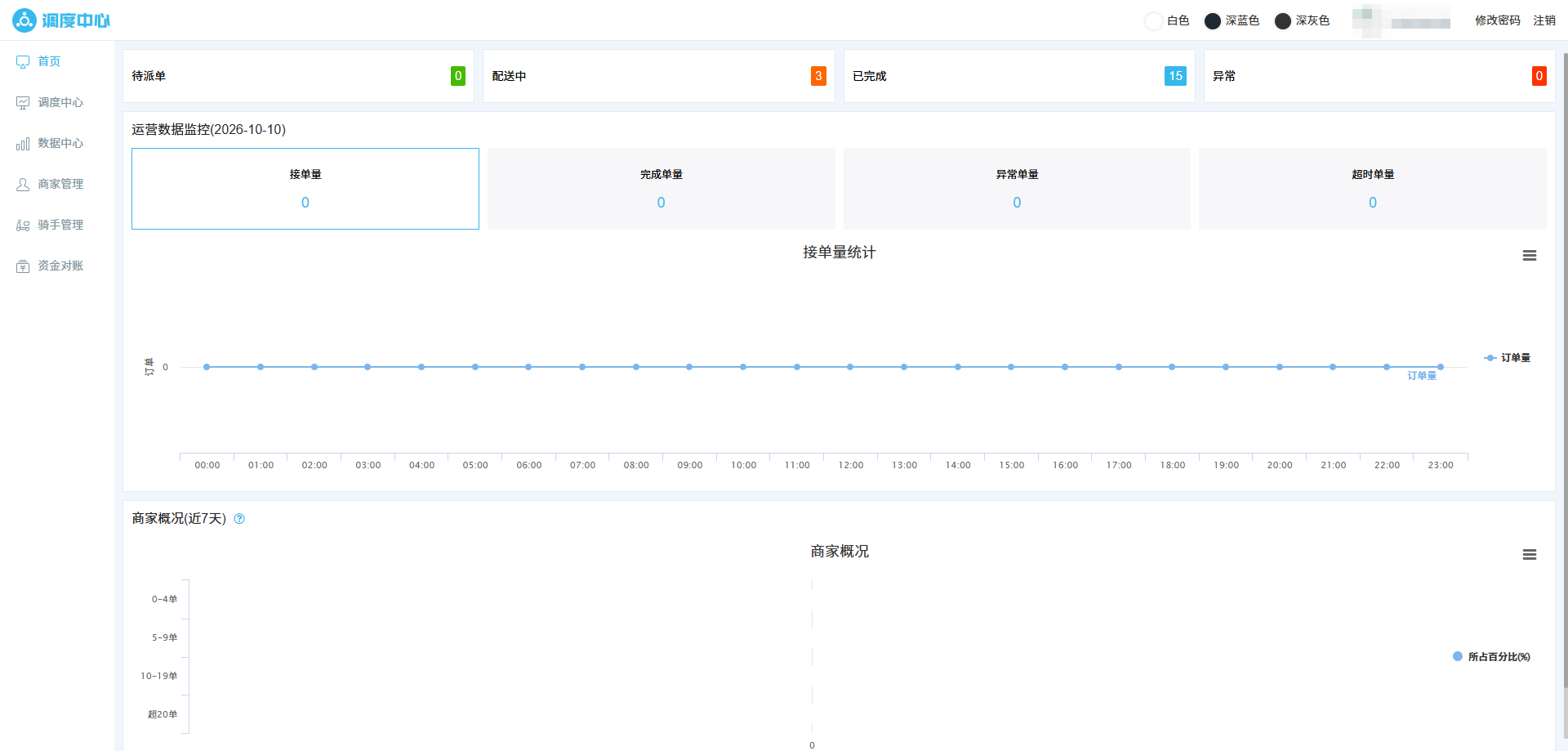Click the 23:00 data point on chart
The width and height of the screenshot is (1568, 751).
(x=1441, y=367)
